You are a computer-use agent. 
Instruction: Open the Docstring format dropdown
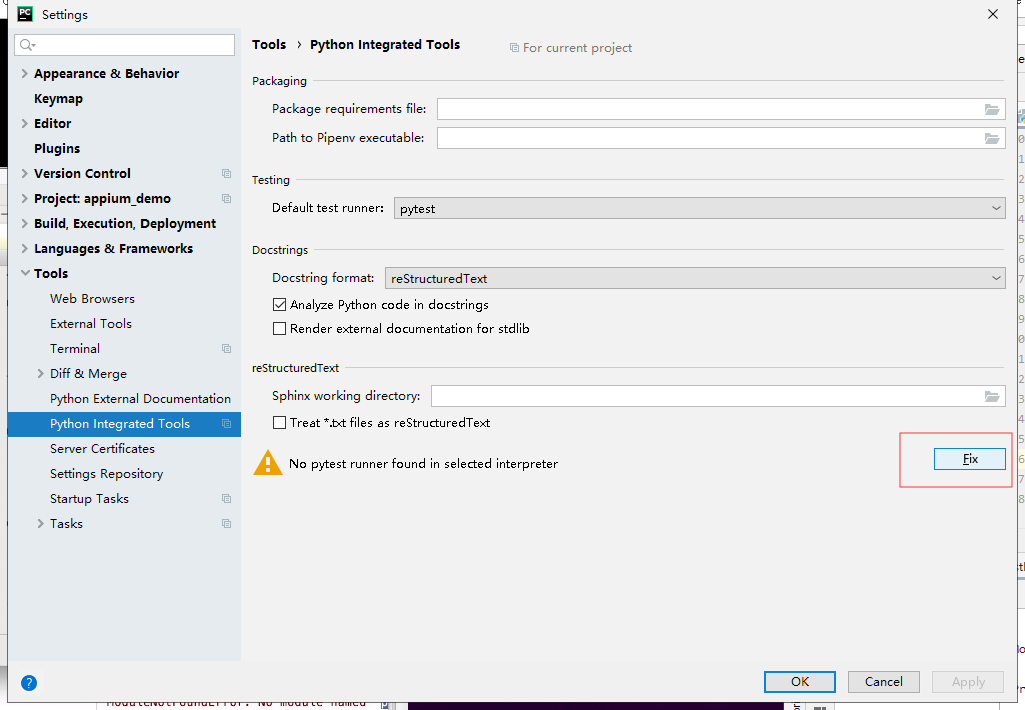[695, 279]
